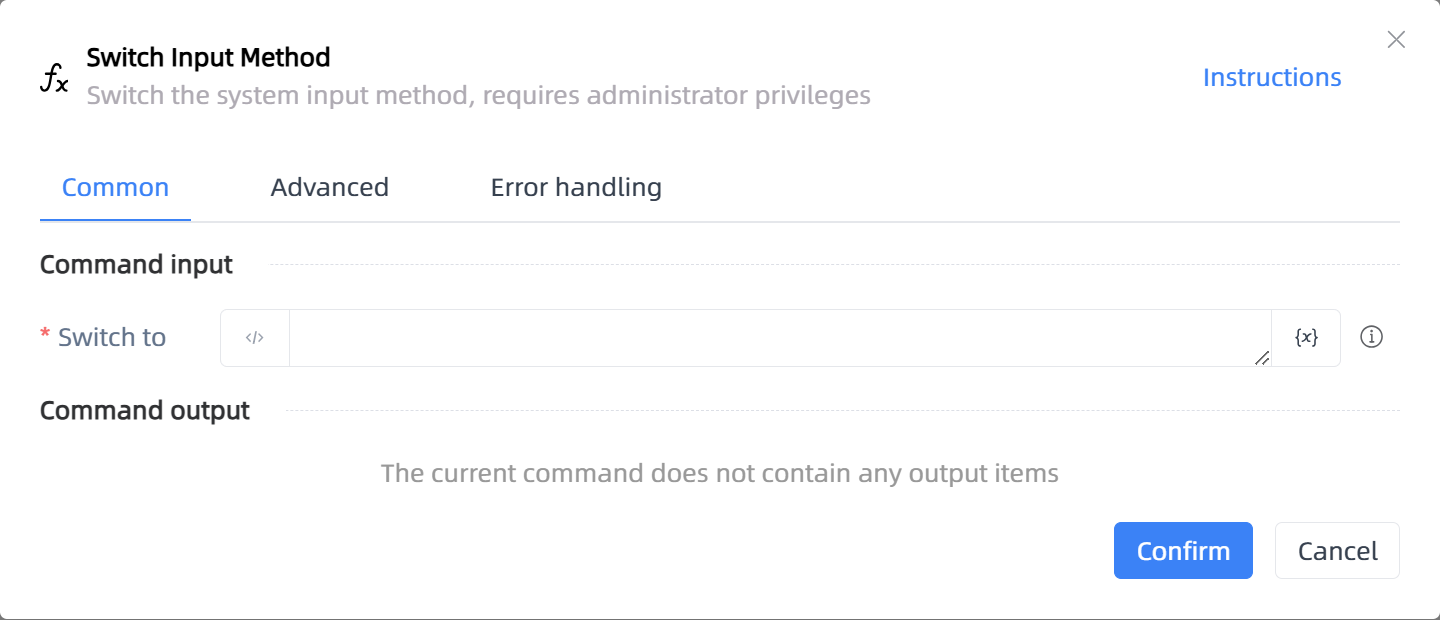Screen dimensions: 1440x620
Task: Toggle the </> expression mode icon
Action: click(255, 338)
